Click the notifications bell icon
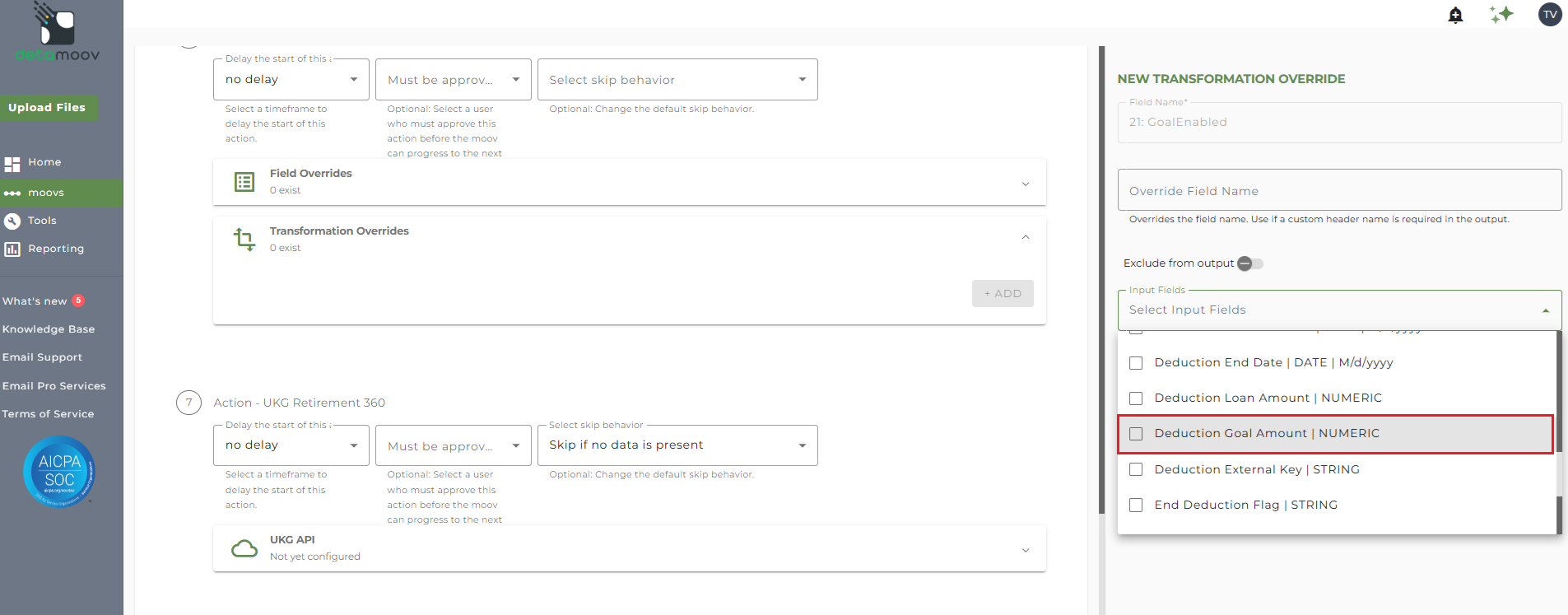 tap(1455, 15)
